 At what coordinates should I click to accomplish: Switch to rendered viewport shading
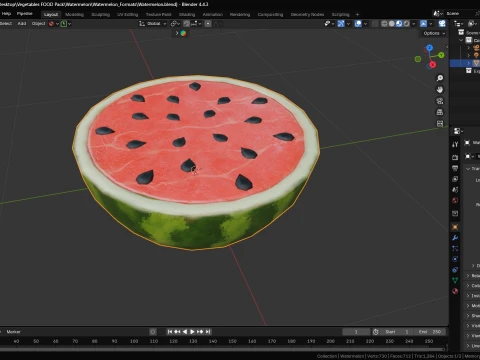point(406,24)
